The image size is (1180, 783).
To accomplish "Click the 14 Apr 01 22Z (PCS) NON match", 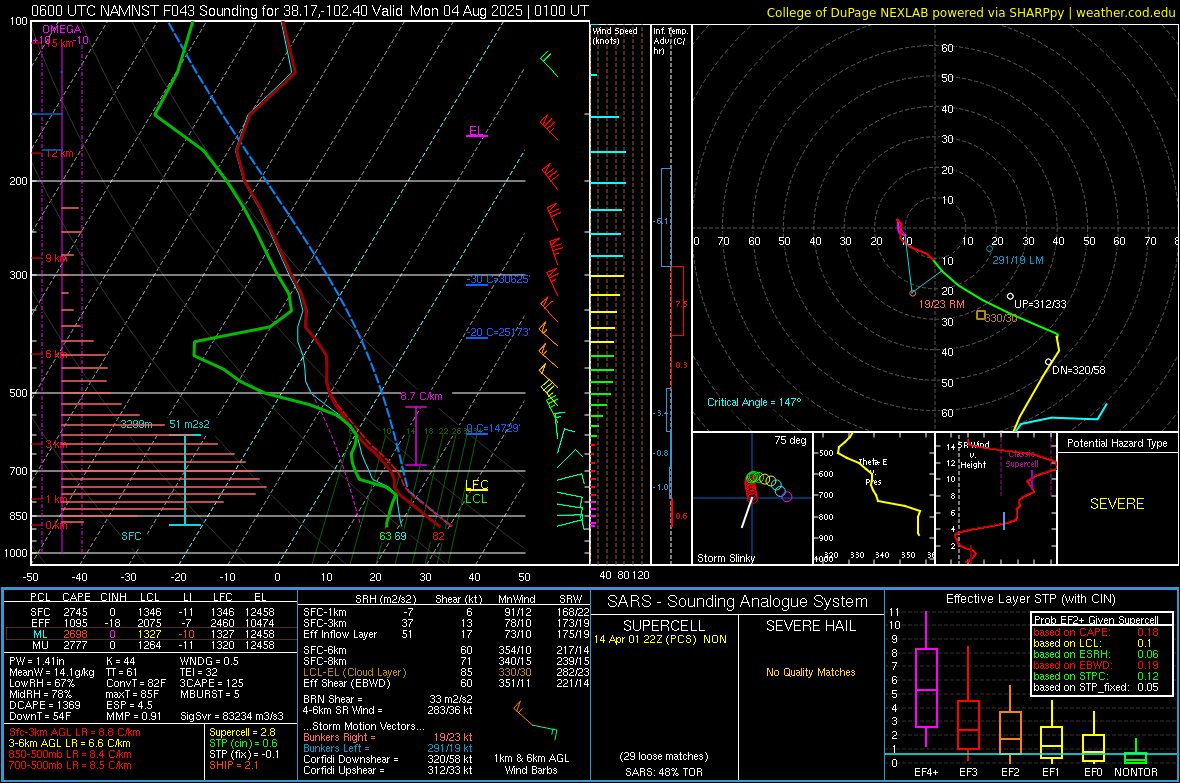I will (661, 639).
